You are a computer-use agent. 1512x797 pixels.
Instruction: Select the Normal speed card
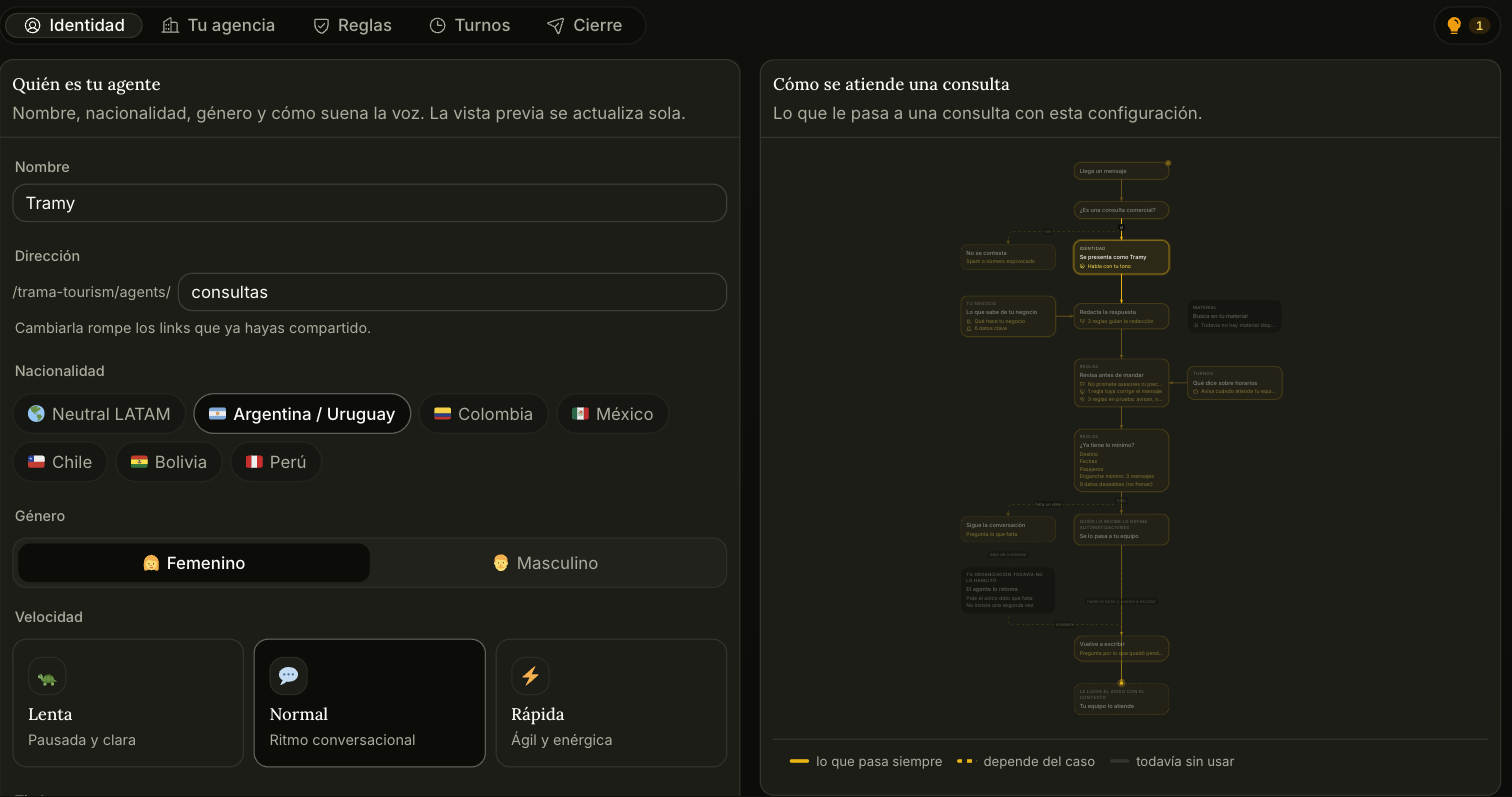coord(369,703)
